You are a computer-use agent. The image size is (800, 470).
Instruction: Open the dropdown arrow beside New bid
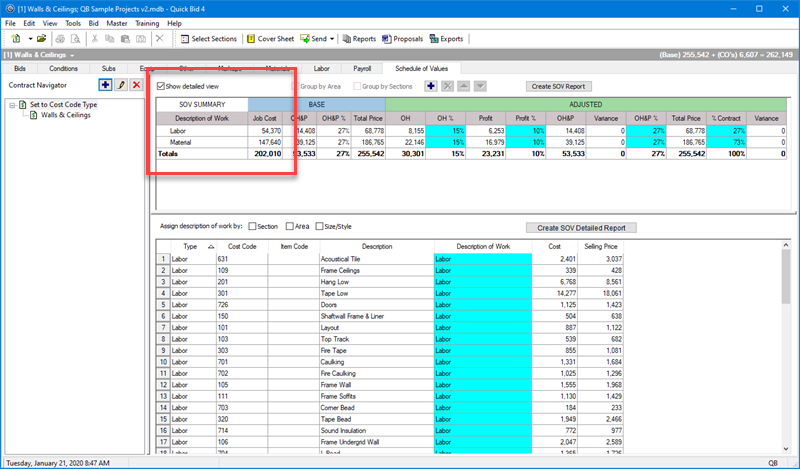click(30, 39)
